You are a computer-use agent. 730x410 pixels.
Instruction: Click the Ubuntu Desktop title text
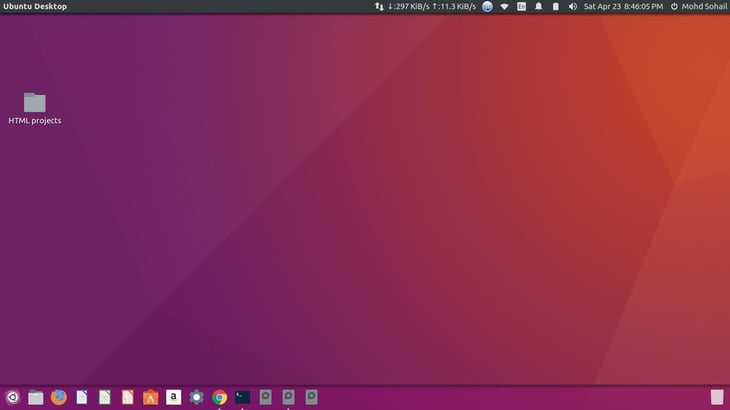click(35, 7)
